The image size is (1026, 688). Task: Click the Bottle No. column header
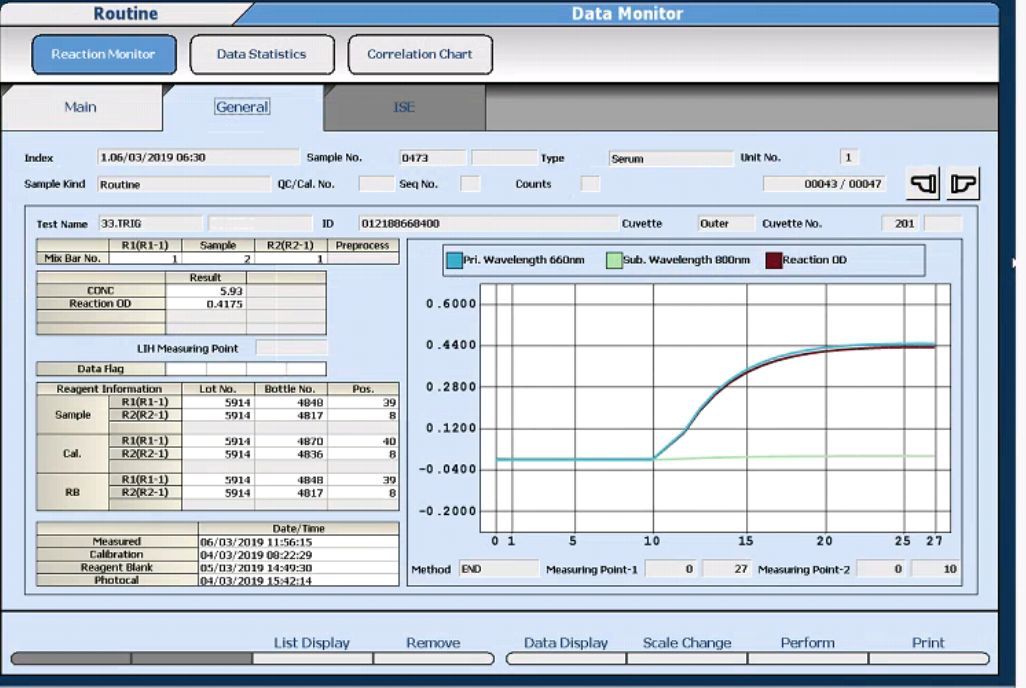coord(291,389)
